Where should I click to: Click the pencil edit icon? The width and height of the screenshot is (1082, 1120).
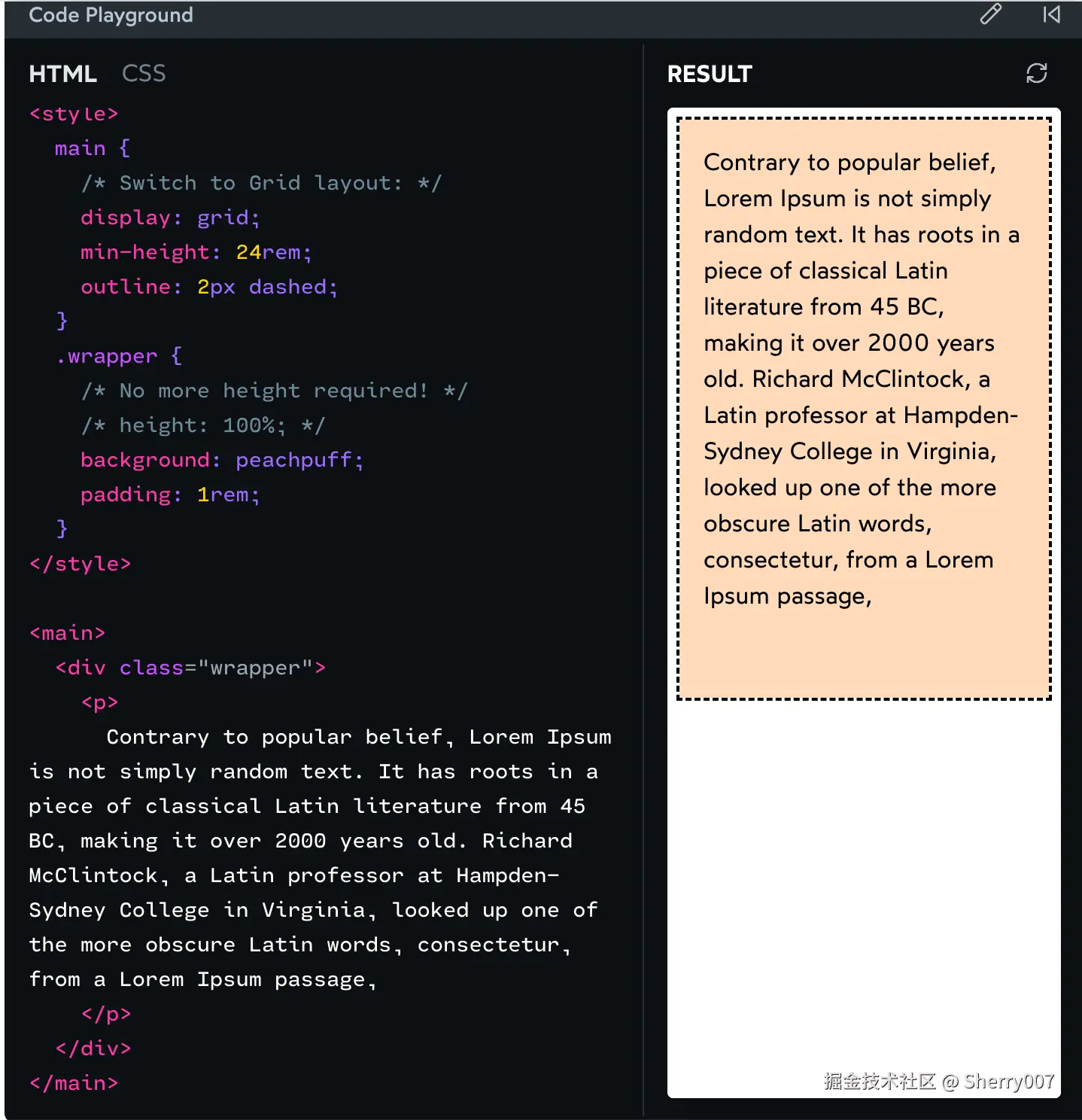[x=990, y=14]
